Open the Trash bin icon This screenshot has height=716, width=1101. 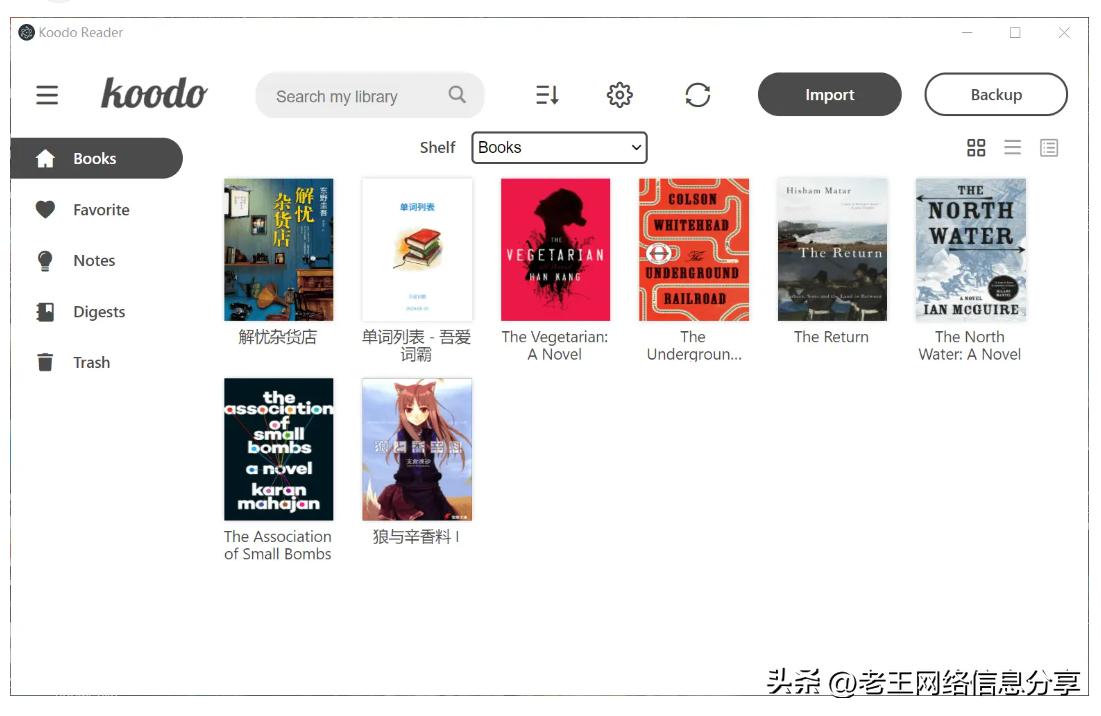[44, 362]
